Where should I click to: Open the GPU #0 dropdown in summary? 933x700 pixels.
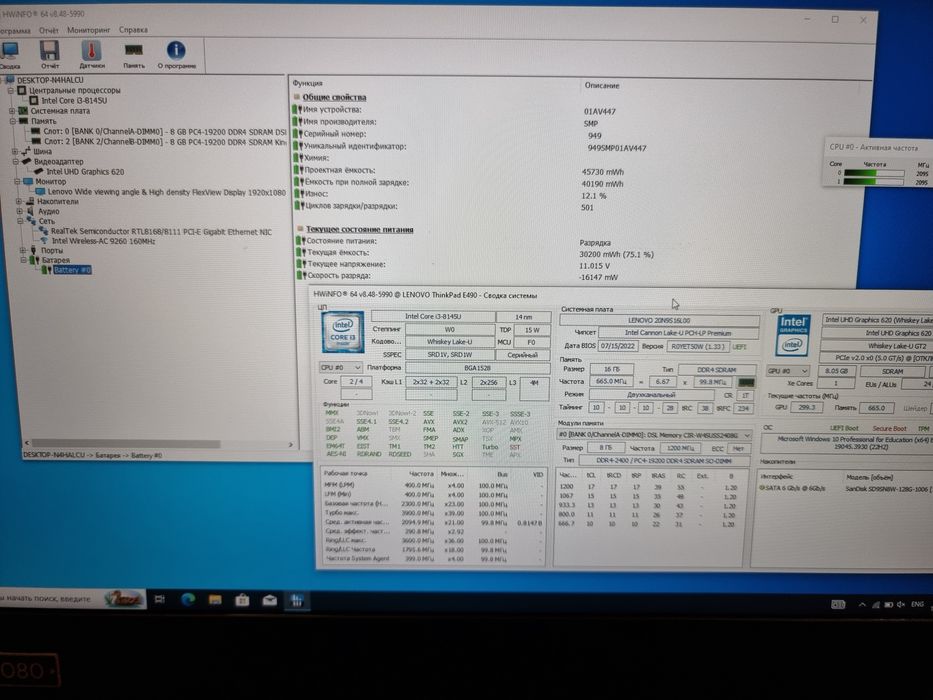pyautogui.click(x=787, y=371)
